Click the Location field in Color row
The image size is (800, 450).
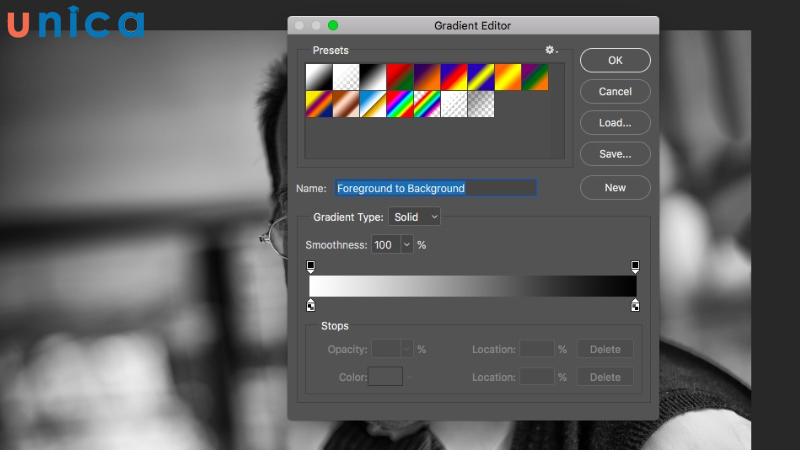tap(537, 377)
